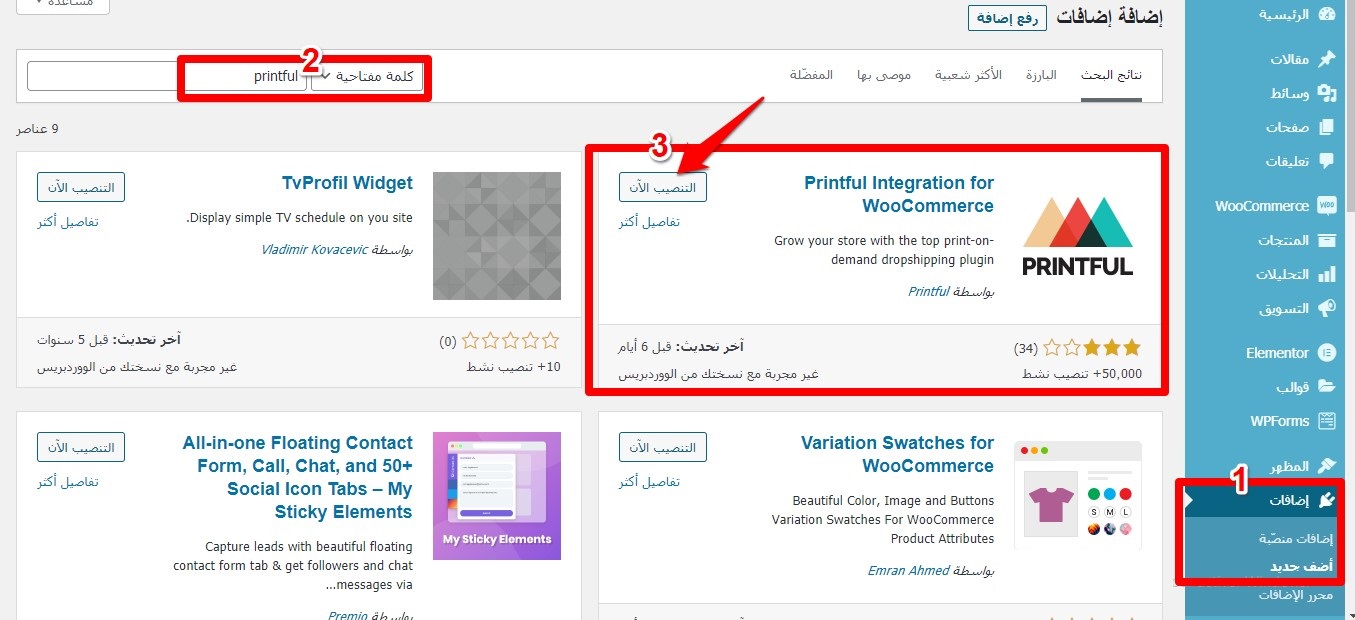This screenshot has height=620, width=1355.
Task: Open تفاصيل أكثر for Floating Contact Form
Action: (68, 482)
